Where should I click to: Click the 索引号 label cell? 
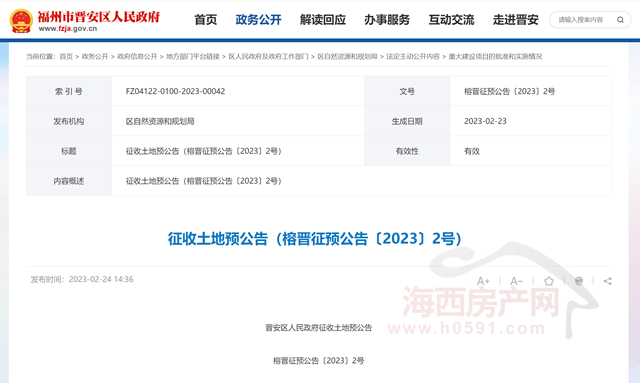(x=69, y=91)
